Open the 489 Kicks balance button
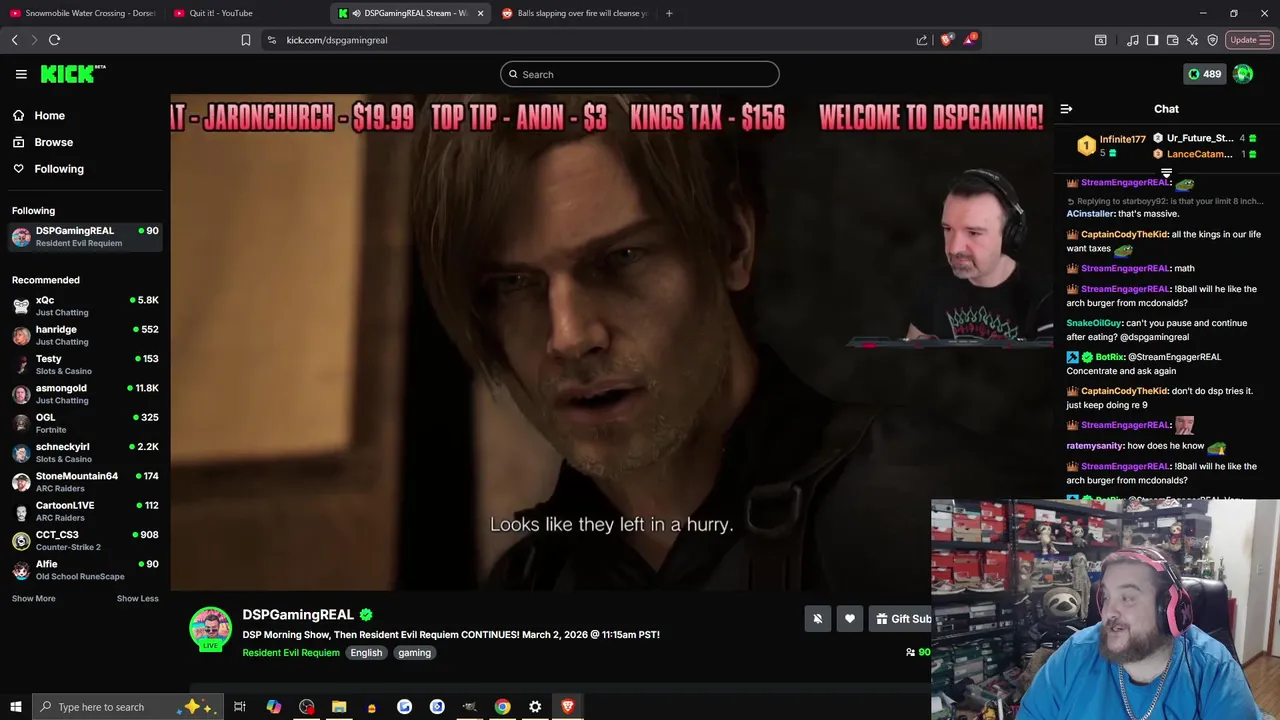This screenshot has width=1280, height=720. pos(1204,74)
